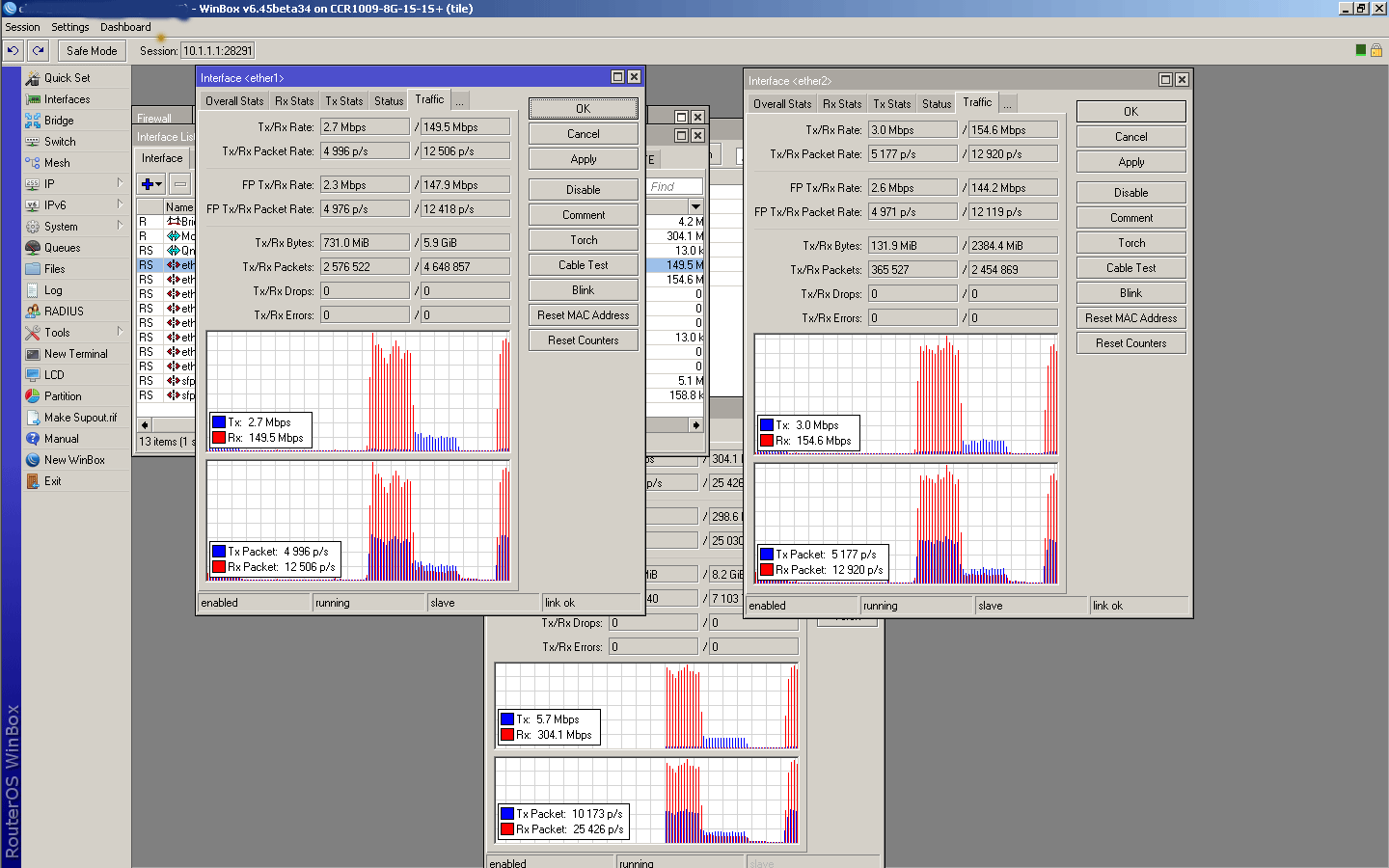The image size is (1389, 868).
Task: Click OK in ether1 window
Action: 584,109
